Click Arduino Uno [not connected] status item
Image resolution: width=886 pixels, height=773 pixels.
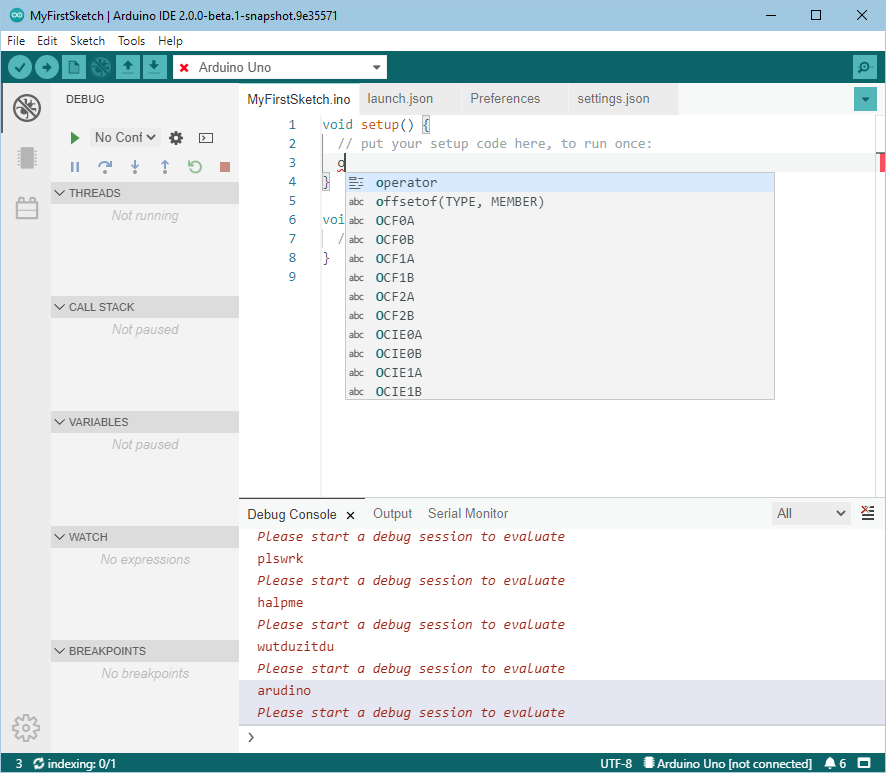point(728,763)
